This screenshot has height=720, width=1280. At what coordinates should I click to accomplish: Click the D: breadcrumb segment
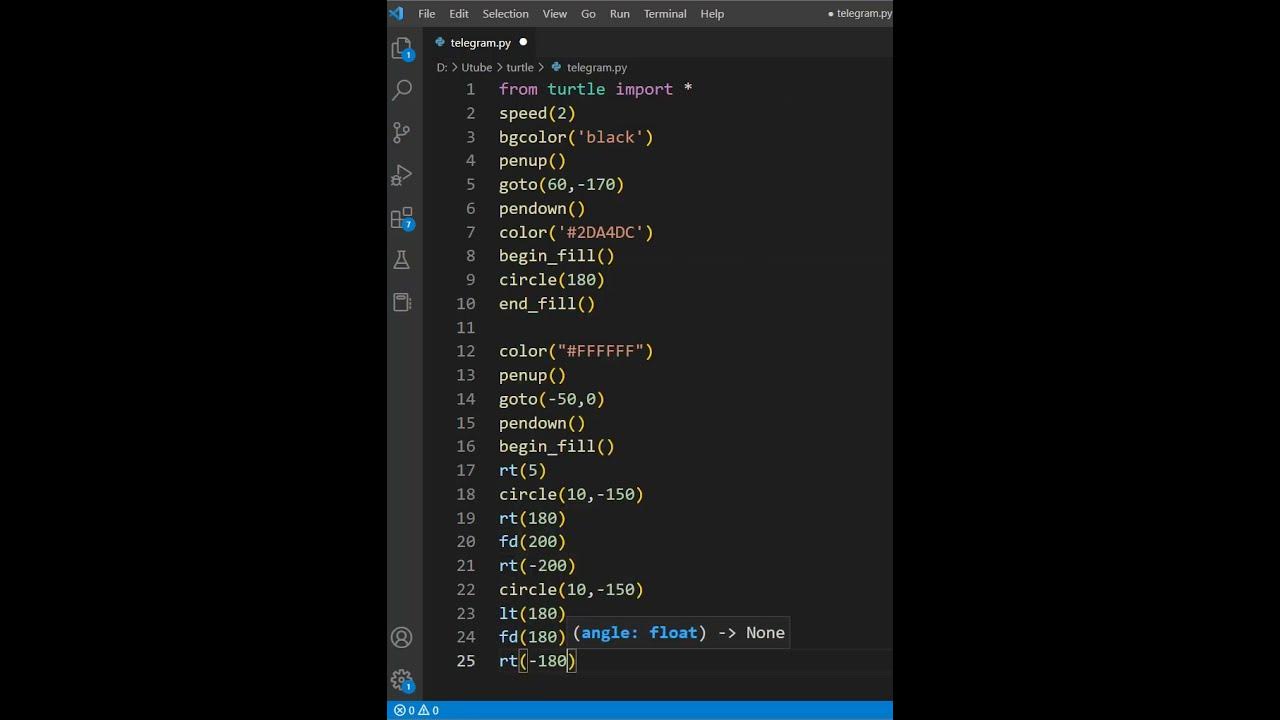(x=442, y=68)
